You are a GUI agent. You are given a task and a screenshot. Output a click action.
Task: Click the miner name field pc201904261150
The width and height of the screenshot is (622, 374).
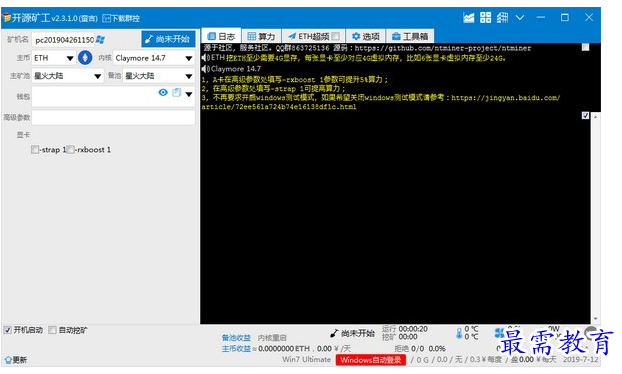click(63, 40)
